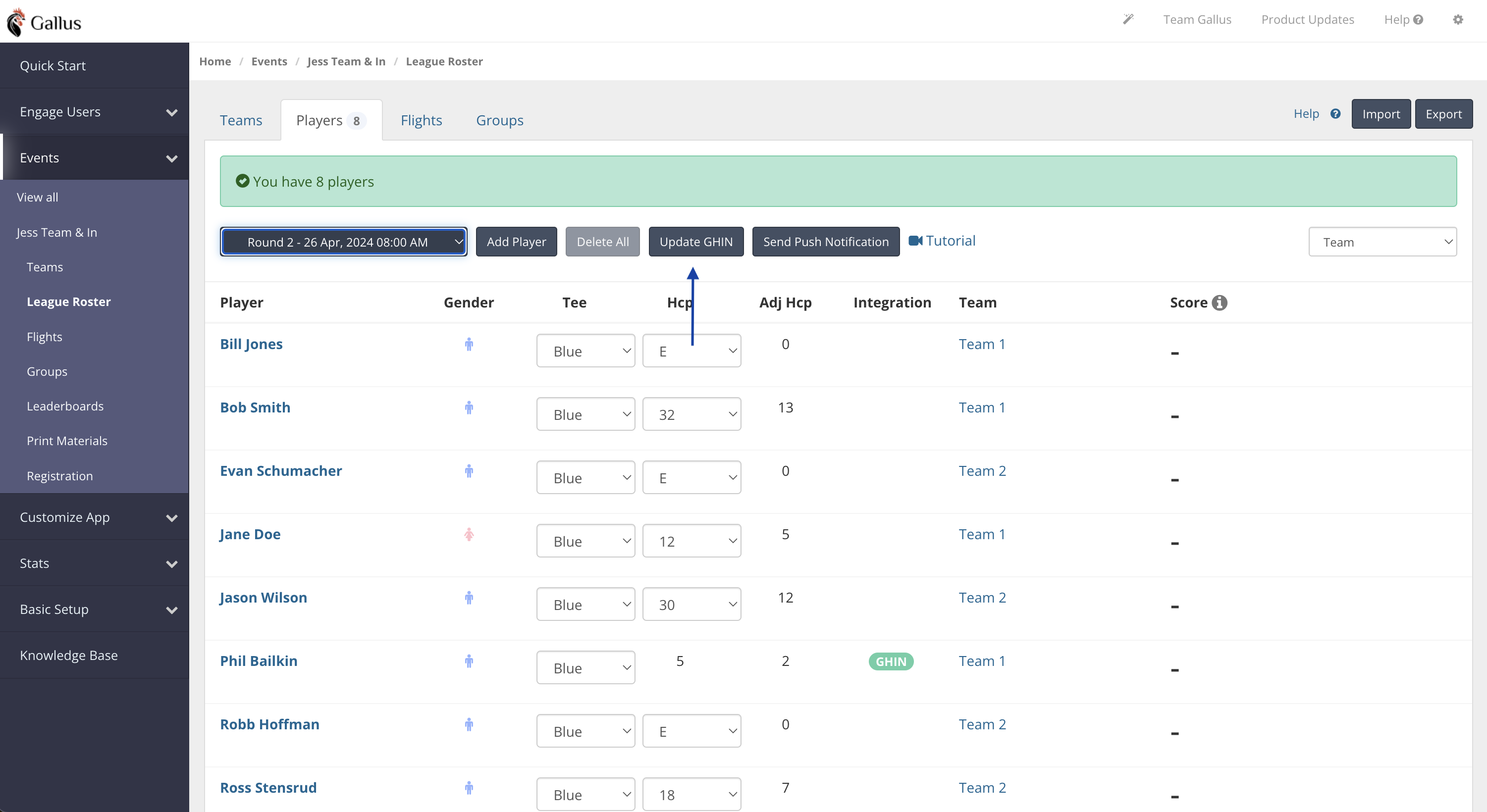1487x812 pixels.
Task: Open Robb Hoffman tee dropdown
Action: coord(585,731)
